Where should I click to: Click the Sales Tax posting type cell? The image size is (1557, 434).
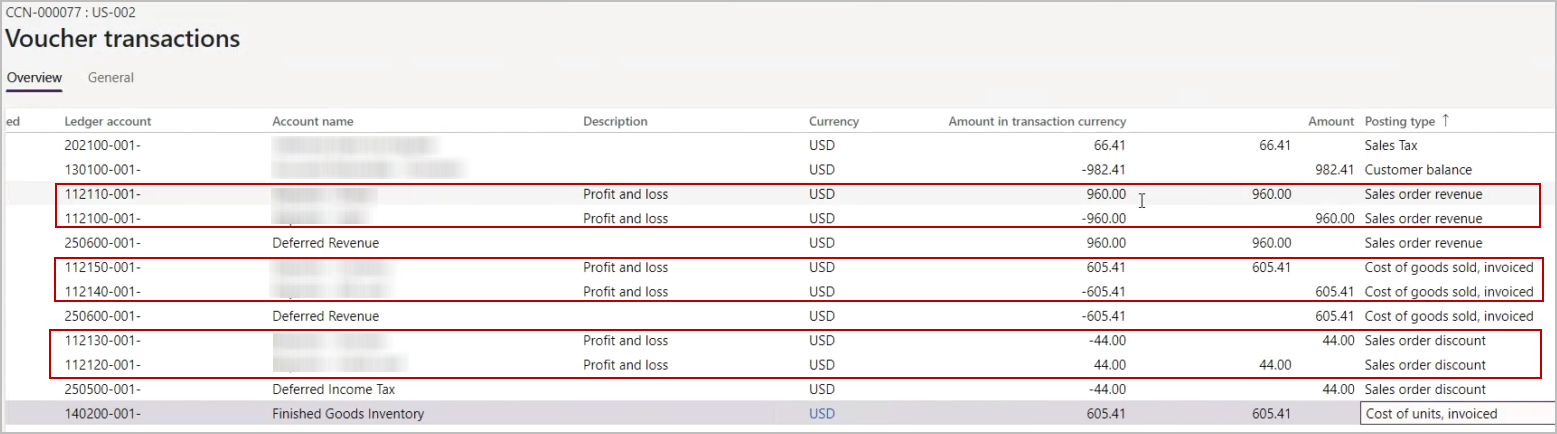click(1392, 146)
